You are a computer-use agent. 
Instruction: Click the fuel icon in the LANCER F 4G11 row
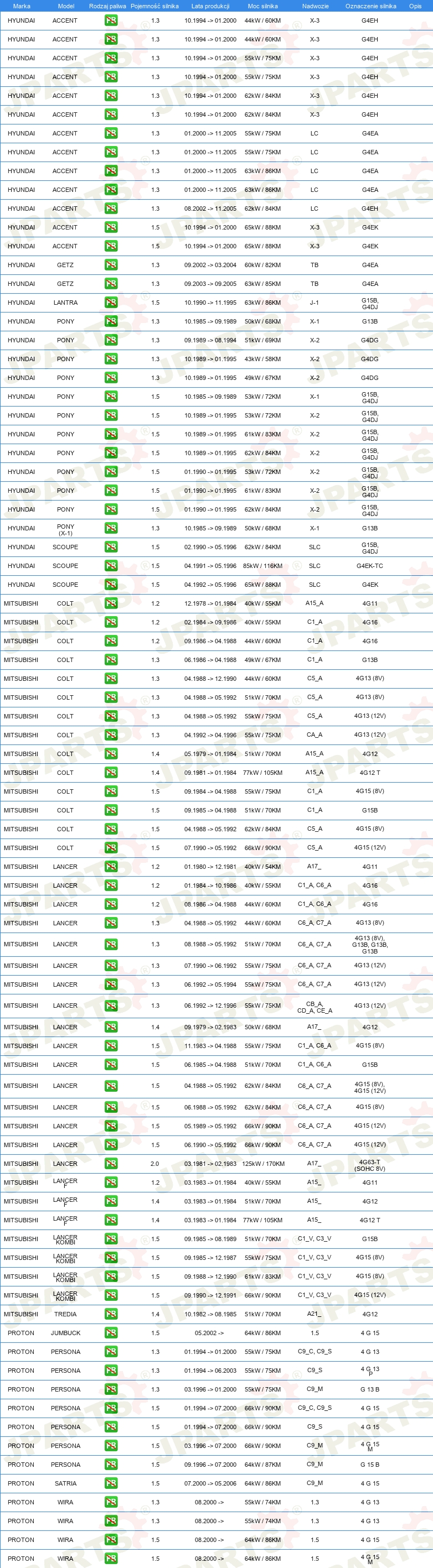click(x=111, y=1182)
